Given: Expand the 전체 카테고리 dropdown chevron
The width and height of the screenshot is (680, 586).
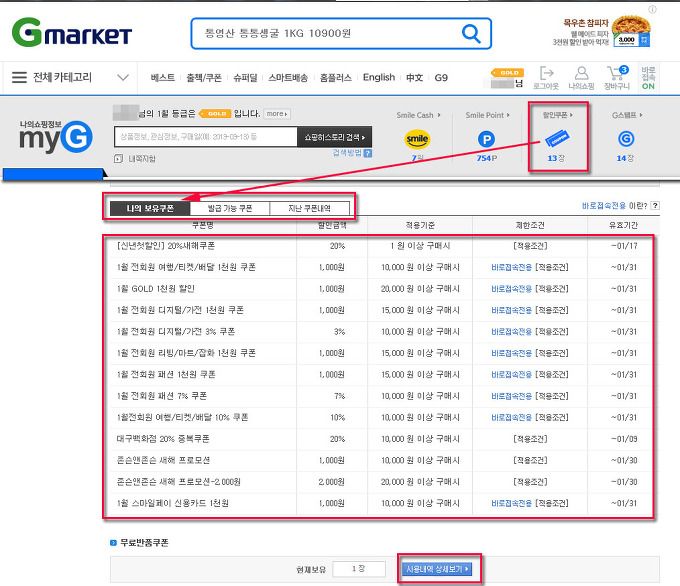Looking at the screenshot, I should coord(123,78).
